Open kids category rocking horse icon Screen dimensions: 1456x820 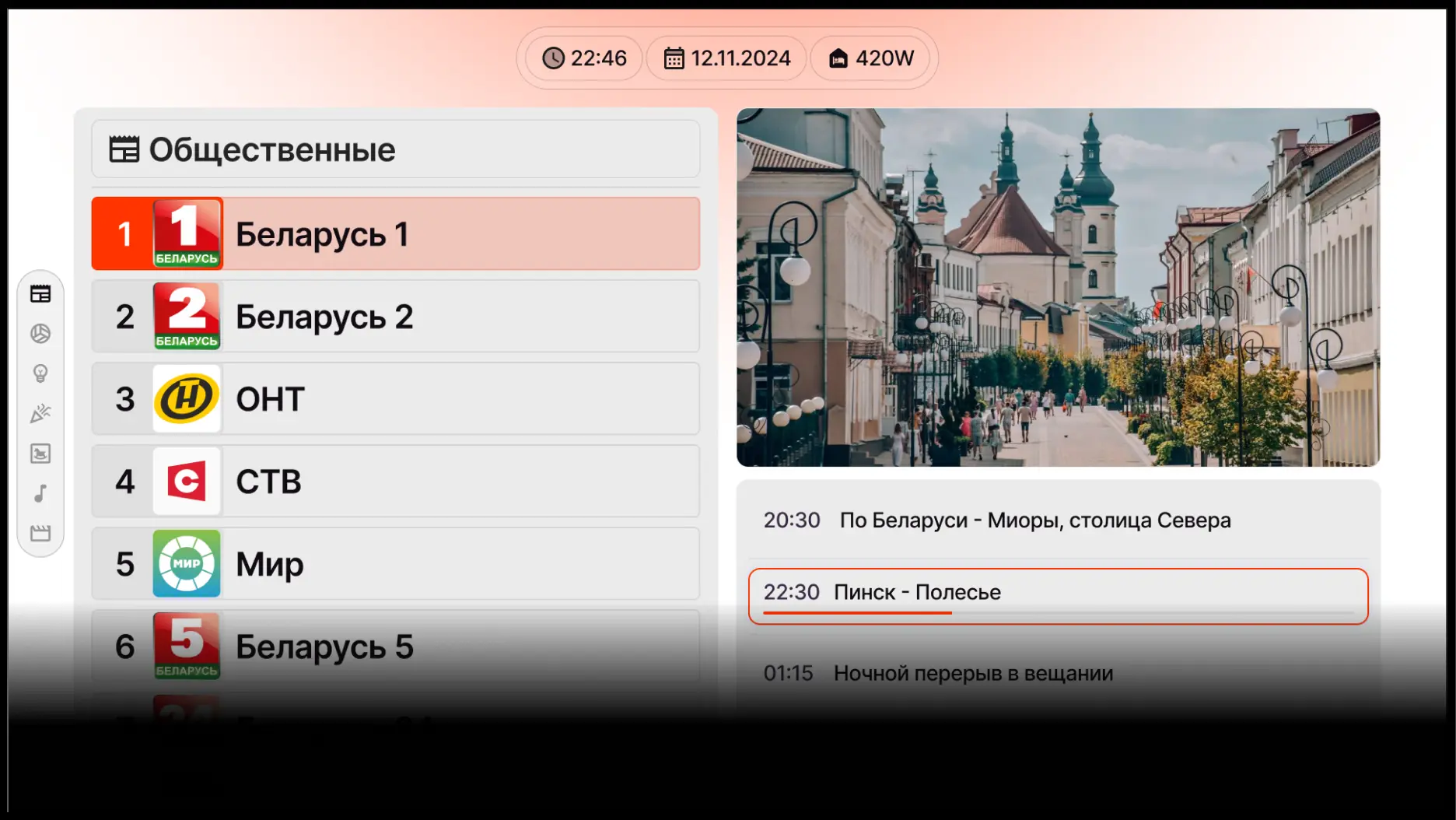(x=40, y=454)
